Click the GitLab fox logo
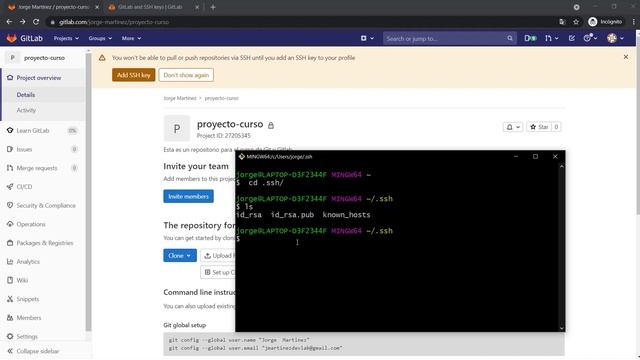This screenshot has height=360, width=640. coord(11,38)
